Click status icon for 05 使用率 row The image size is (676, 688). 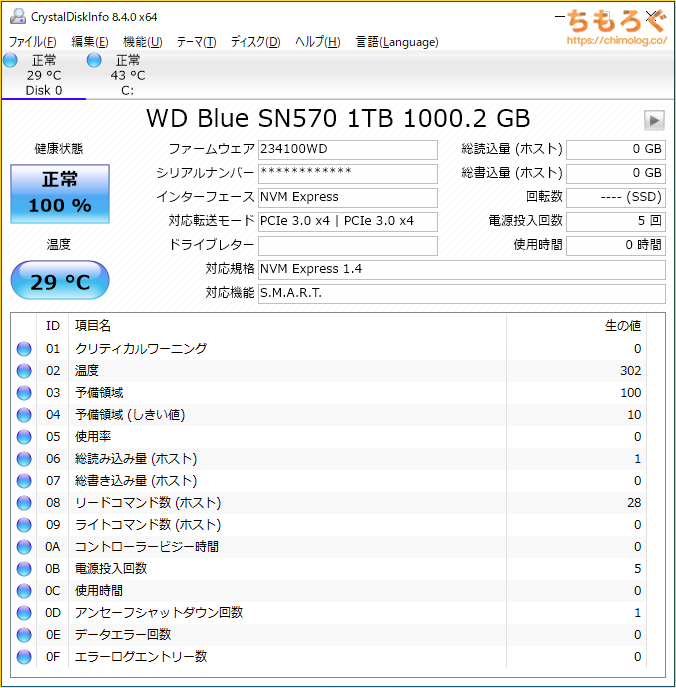tap(24, 437)
